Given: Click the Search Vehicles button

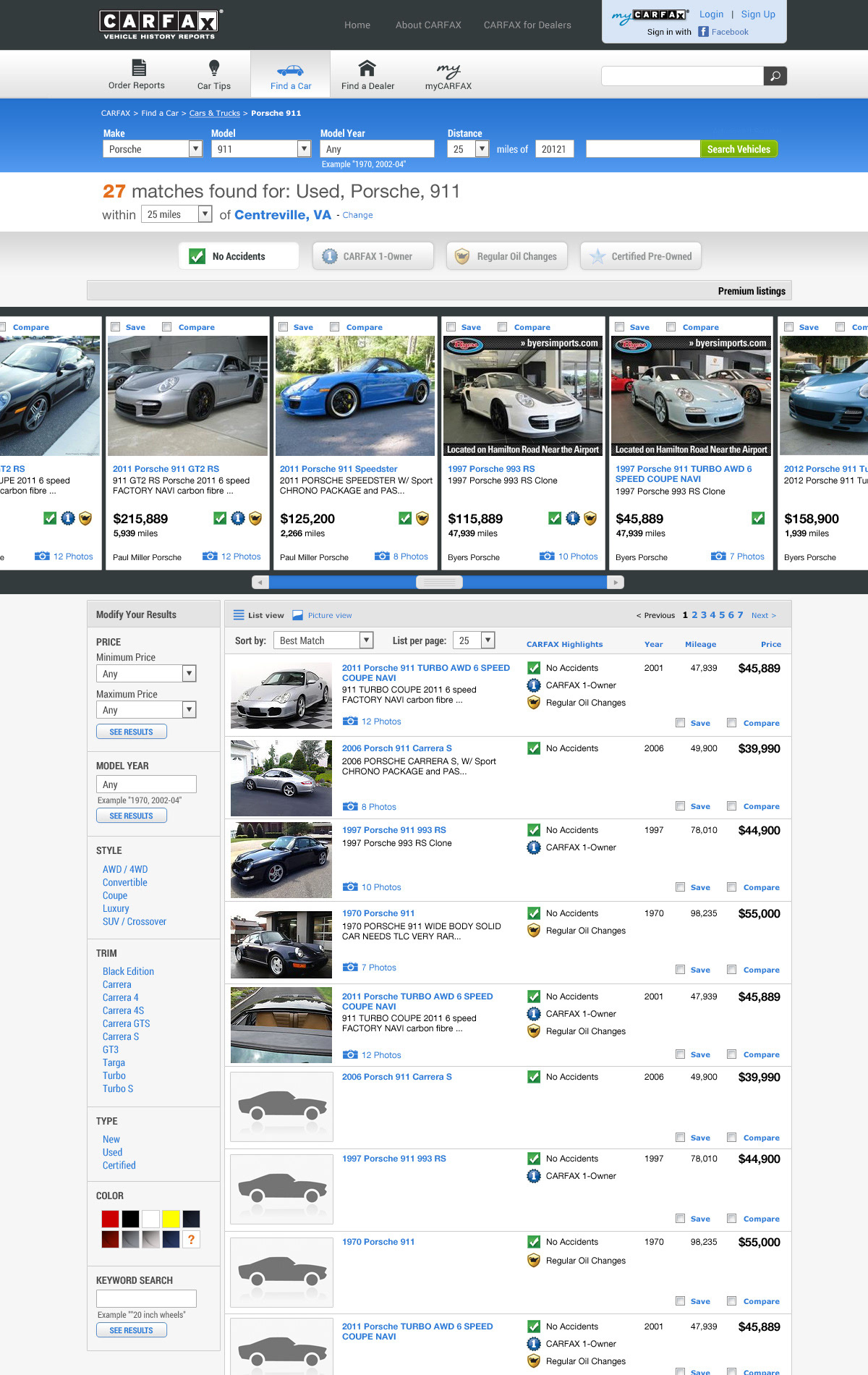Looking at the screenshot, I should pyautogui.click(x=739, y=149).
